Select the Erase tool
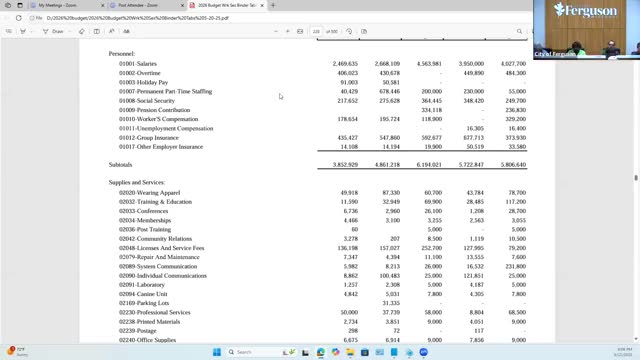Screen dimensions: 640x360 82,31
